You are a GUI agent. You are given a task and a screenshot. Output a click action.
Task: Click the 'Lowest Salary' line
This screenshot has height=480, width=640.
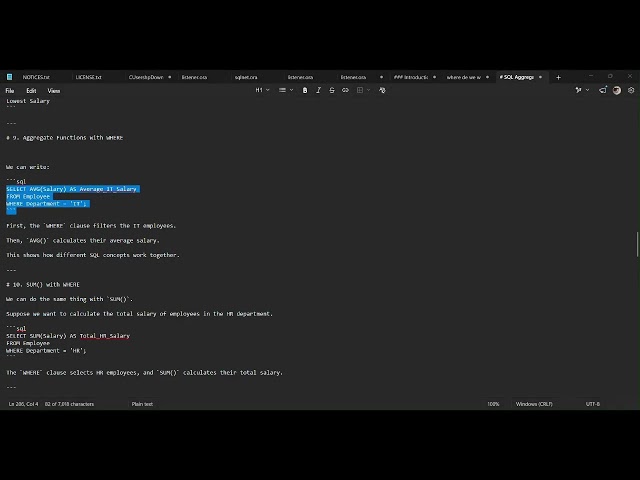(x=28, y=101)
